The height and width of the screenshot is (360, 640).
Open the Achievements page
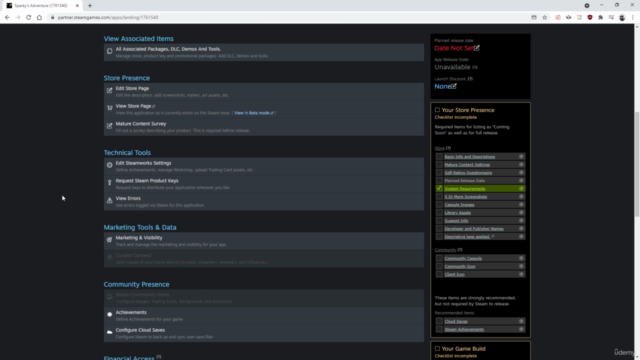click(x=131, y=312)
